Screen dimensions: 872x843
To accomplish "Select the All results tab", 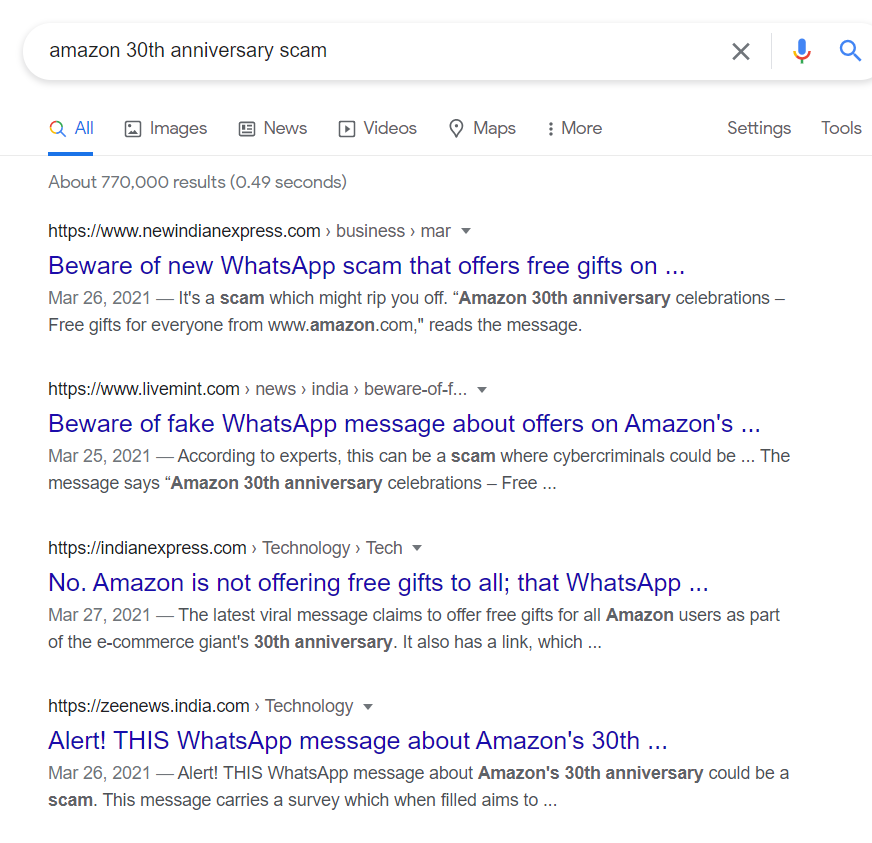I will [71, 128].
